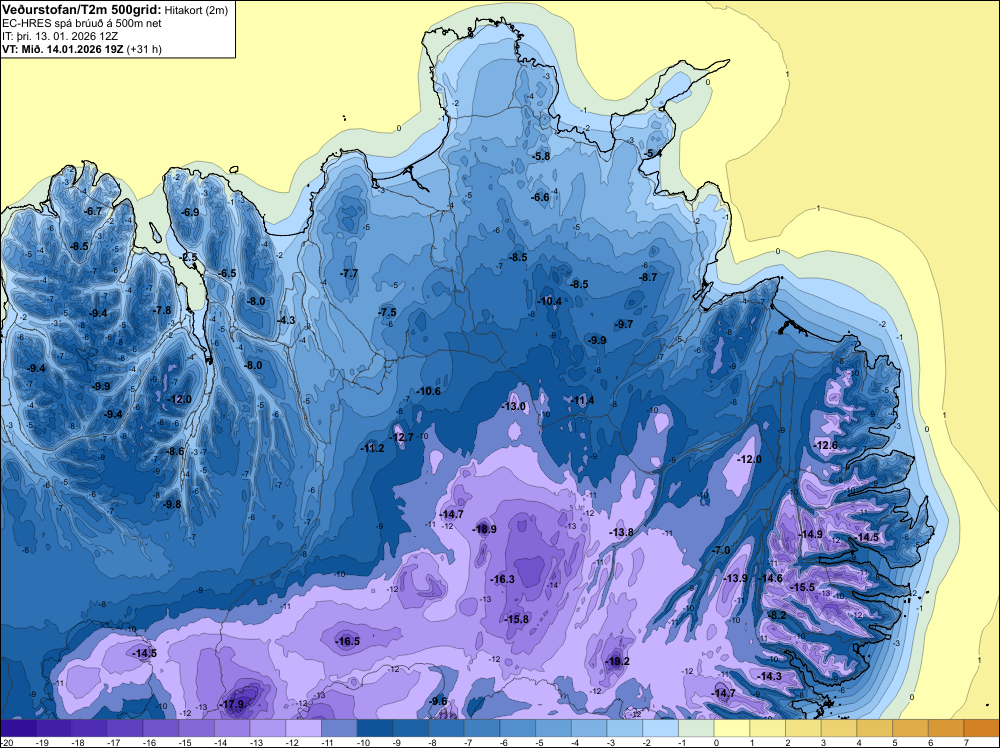
Task: Click the -13.8 temperature value
Action: [621, 532]
